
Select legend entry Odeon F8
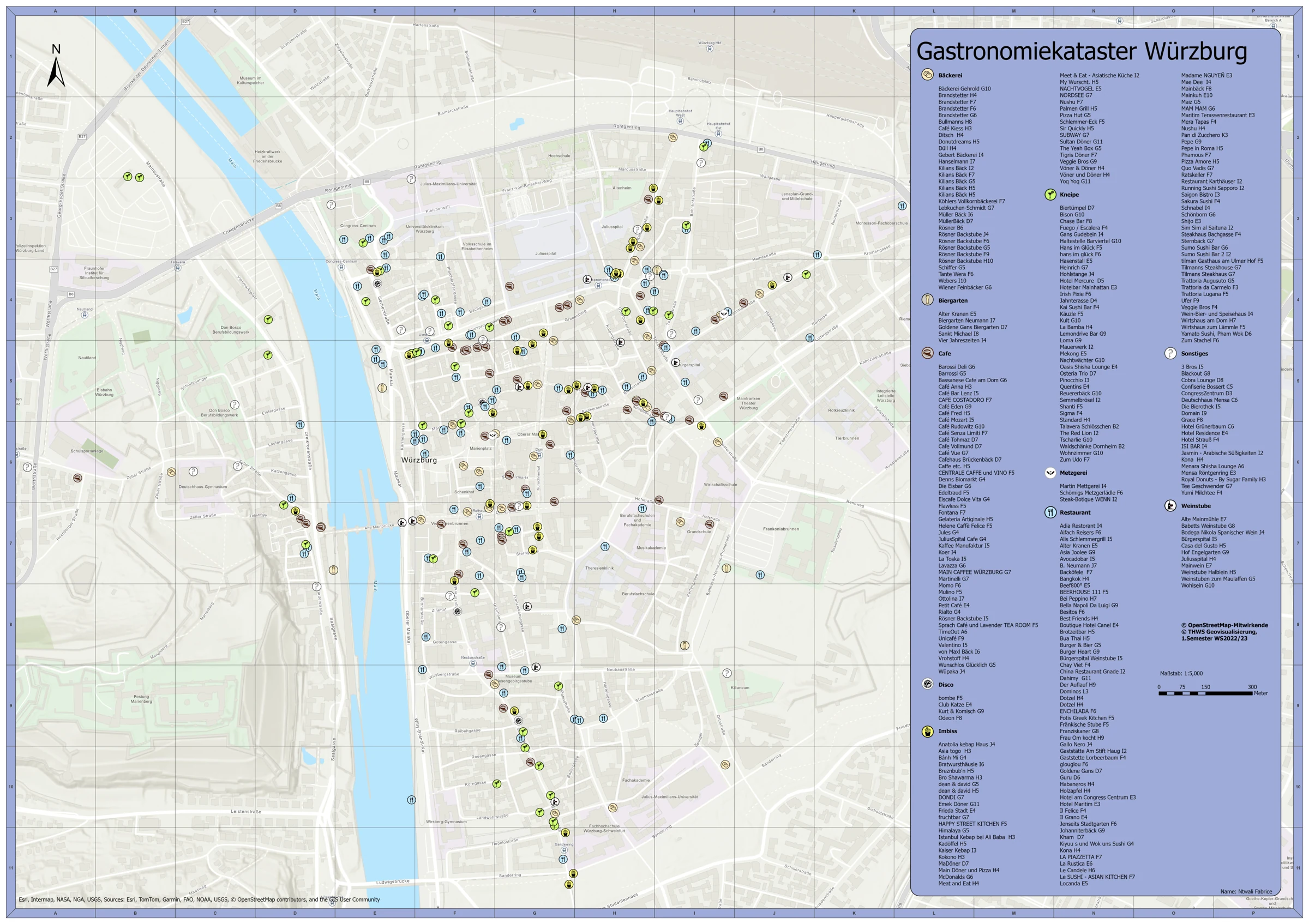[x=950, y=718]
